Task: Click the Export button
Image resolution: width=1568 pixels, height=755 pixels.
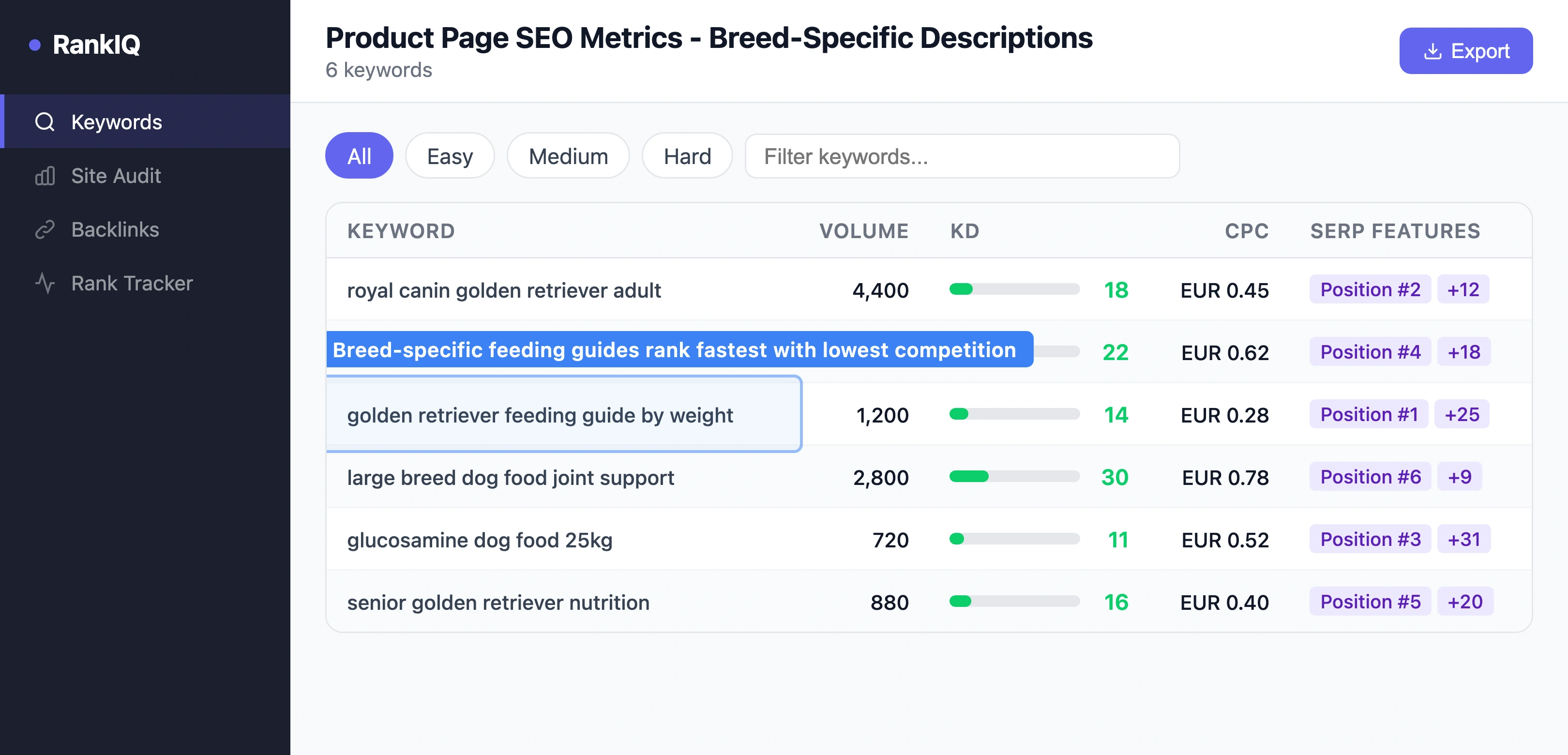Action: 1466,50
